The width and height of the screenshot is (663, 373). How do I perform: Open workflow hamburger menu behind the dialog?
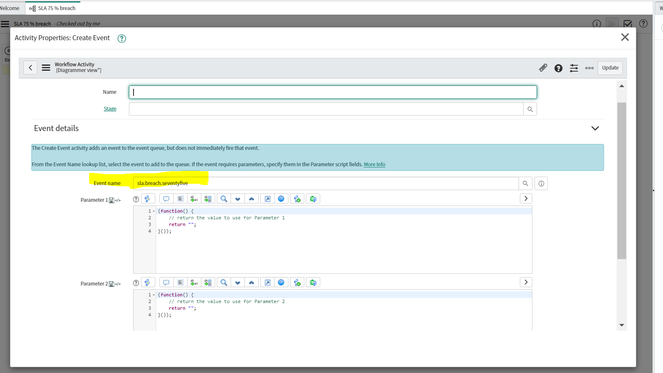pyautogui.click(x=5, y=24)
